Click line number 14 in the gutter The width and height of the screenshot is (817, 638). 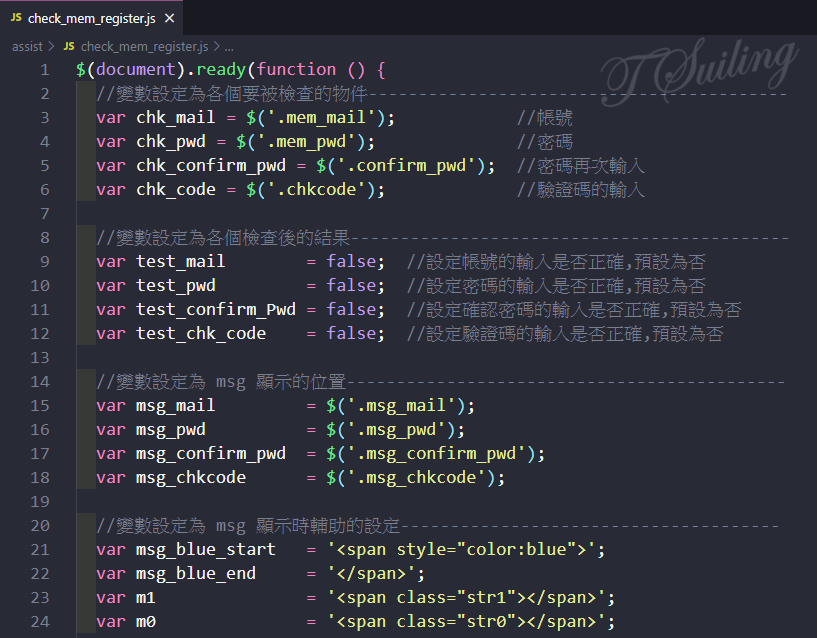point(39,382)
